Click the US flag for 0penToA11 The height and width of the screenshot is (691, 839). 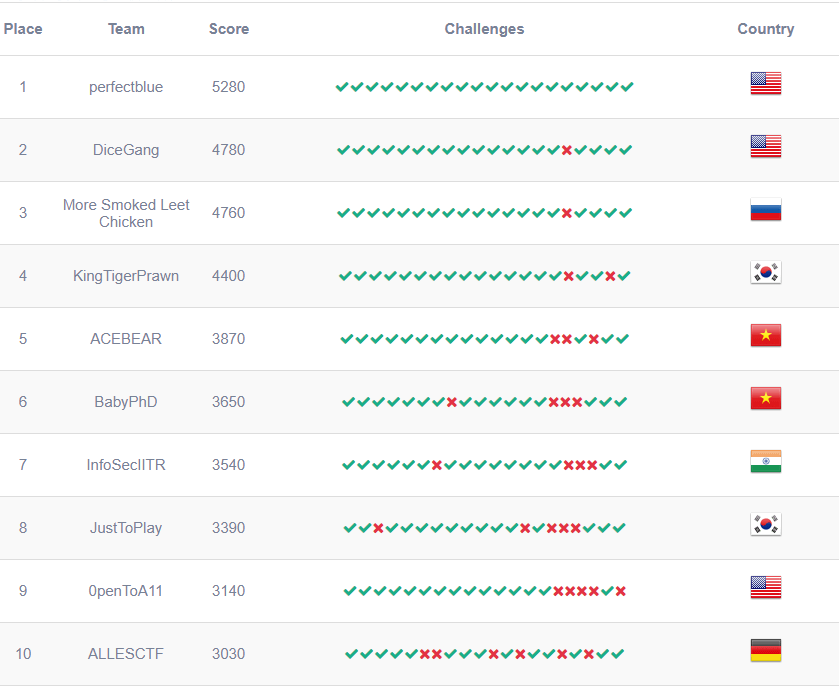click(x=765, y=588)
